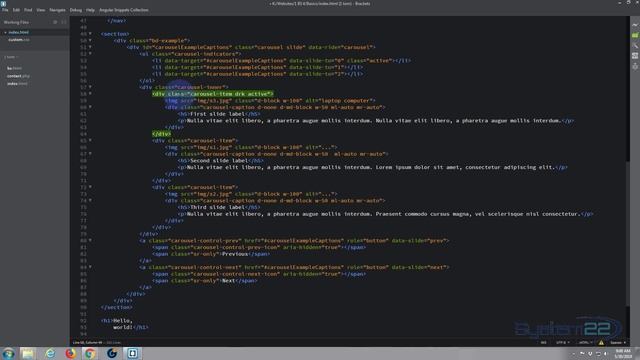
Task: Open contact.php in the project tree
Action: pyautogui.click(x=18, y=76)
